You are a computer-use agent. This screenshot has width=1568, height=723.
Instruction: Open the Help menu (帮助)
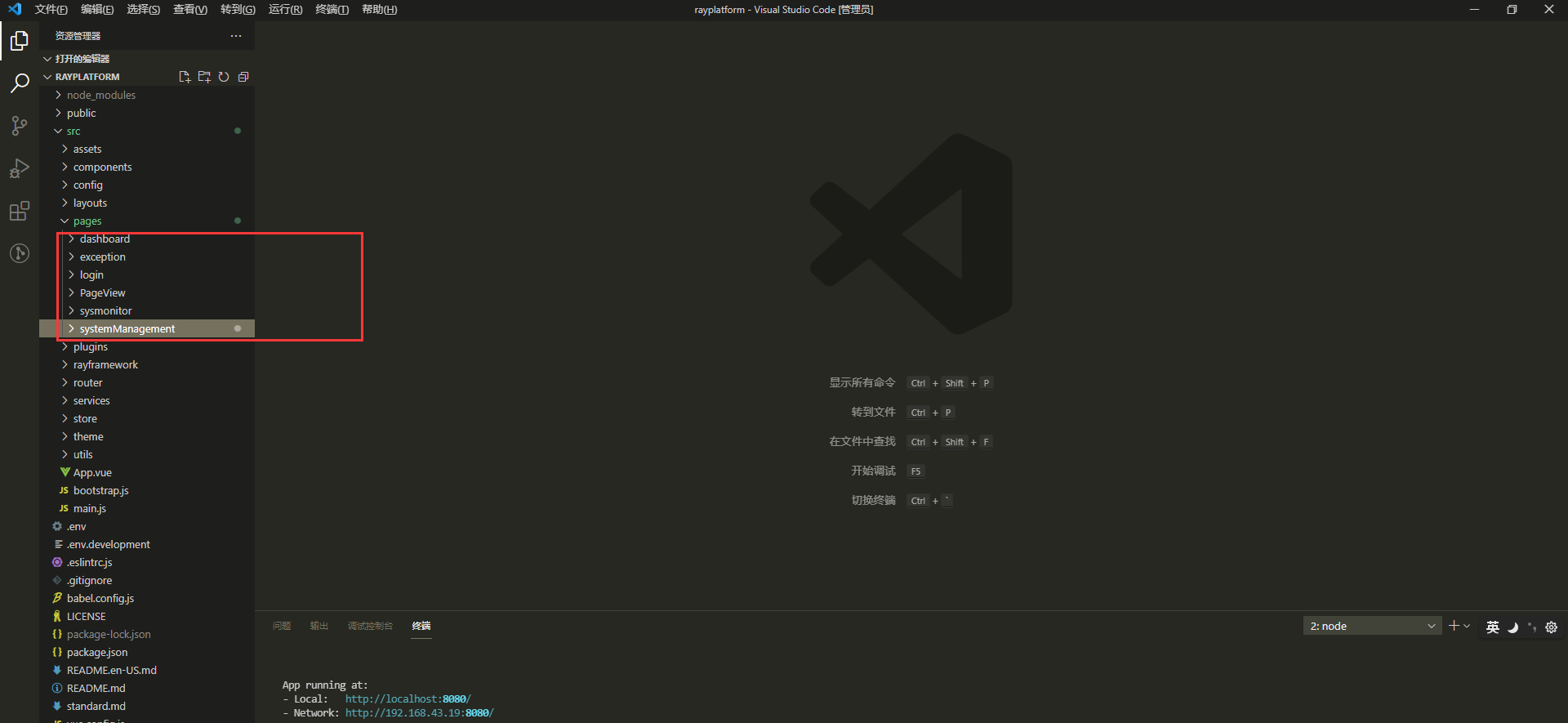pyautogui.click(x=379, y=10)
